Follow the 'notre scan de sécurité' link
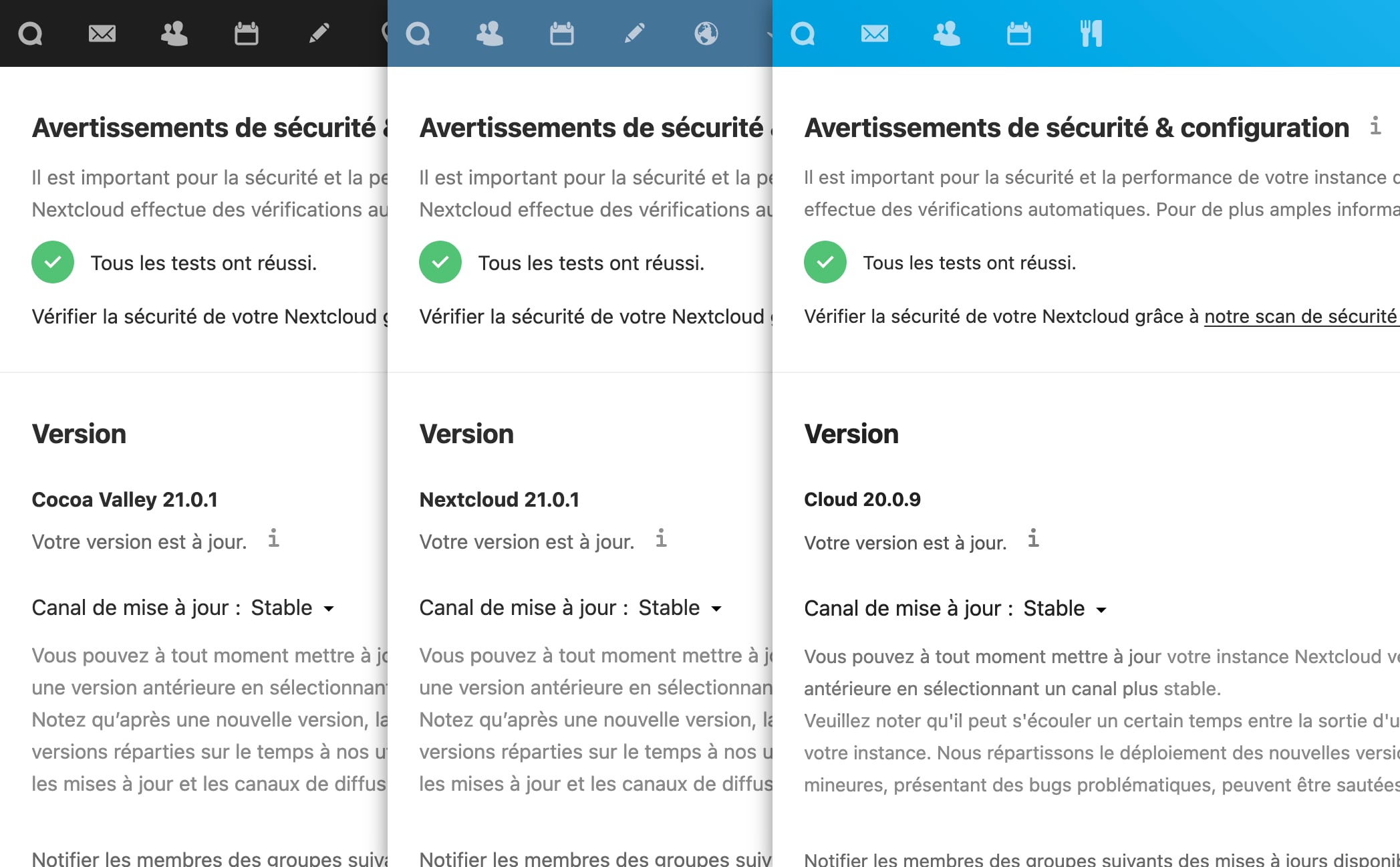This screenshot has width=1400, height=867. 1300,316
